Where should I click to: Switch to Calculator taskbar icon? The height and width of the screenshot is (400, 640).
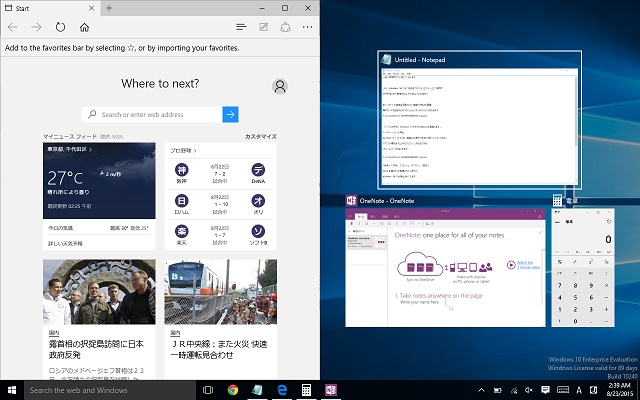[x=306, y=390]
